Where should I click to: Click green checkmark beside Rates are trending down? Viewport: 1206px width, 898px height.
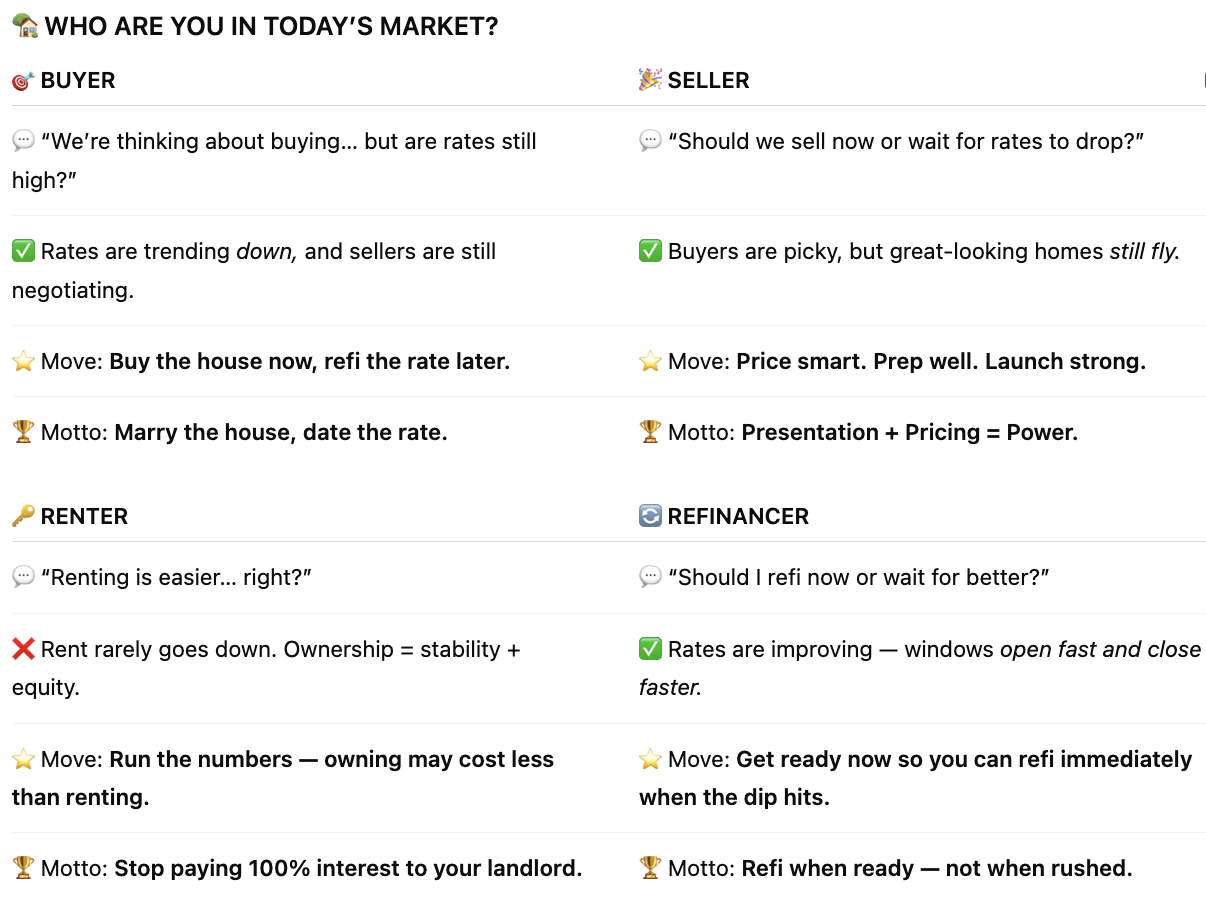[x=23, y=252]
